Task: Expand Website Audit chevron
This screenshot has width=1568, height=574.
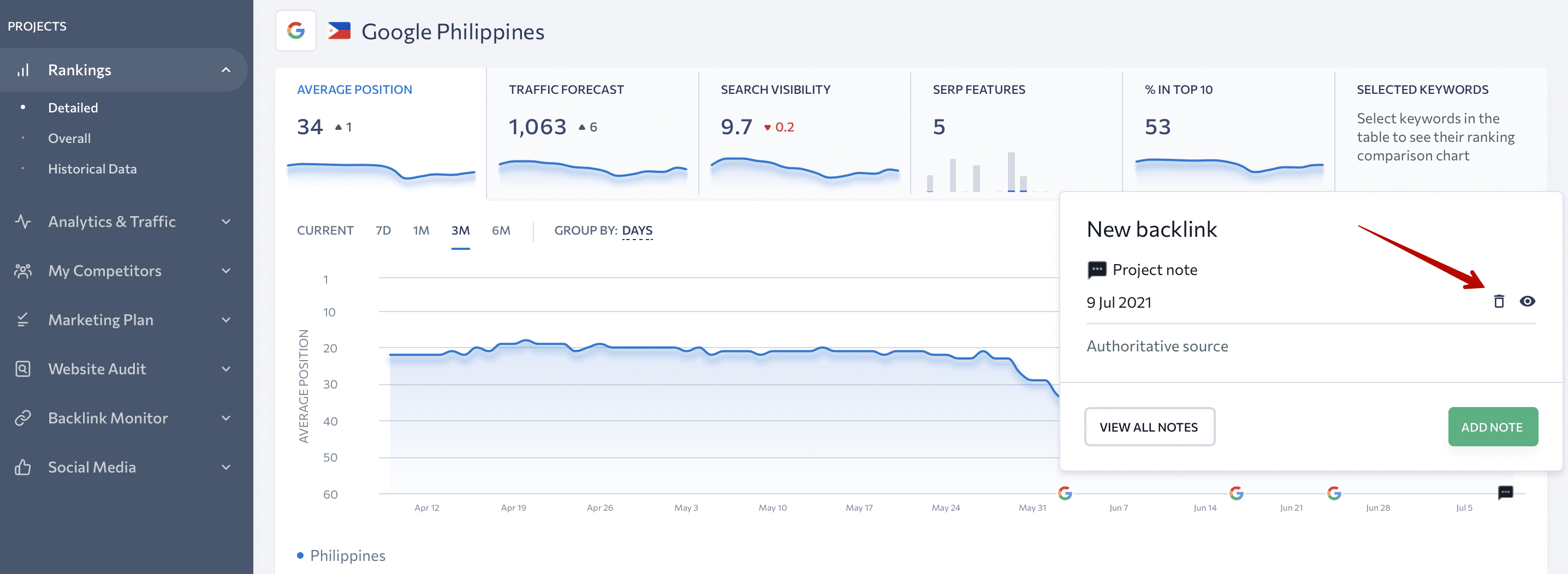Action: pos(226,370)
